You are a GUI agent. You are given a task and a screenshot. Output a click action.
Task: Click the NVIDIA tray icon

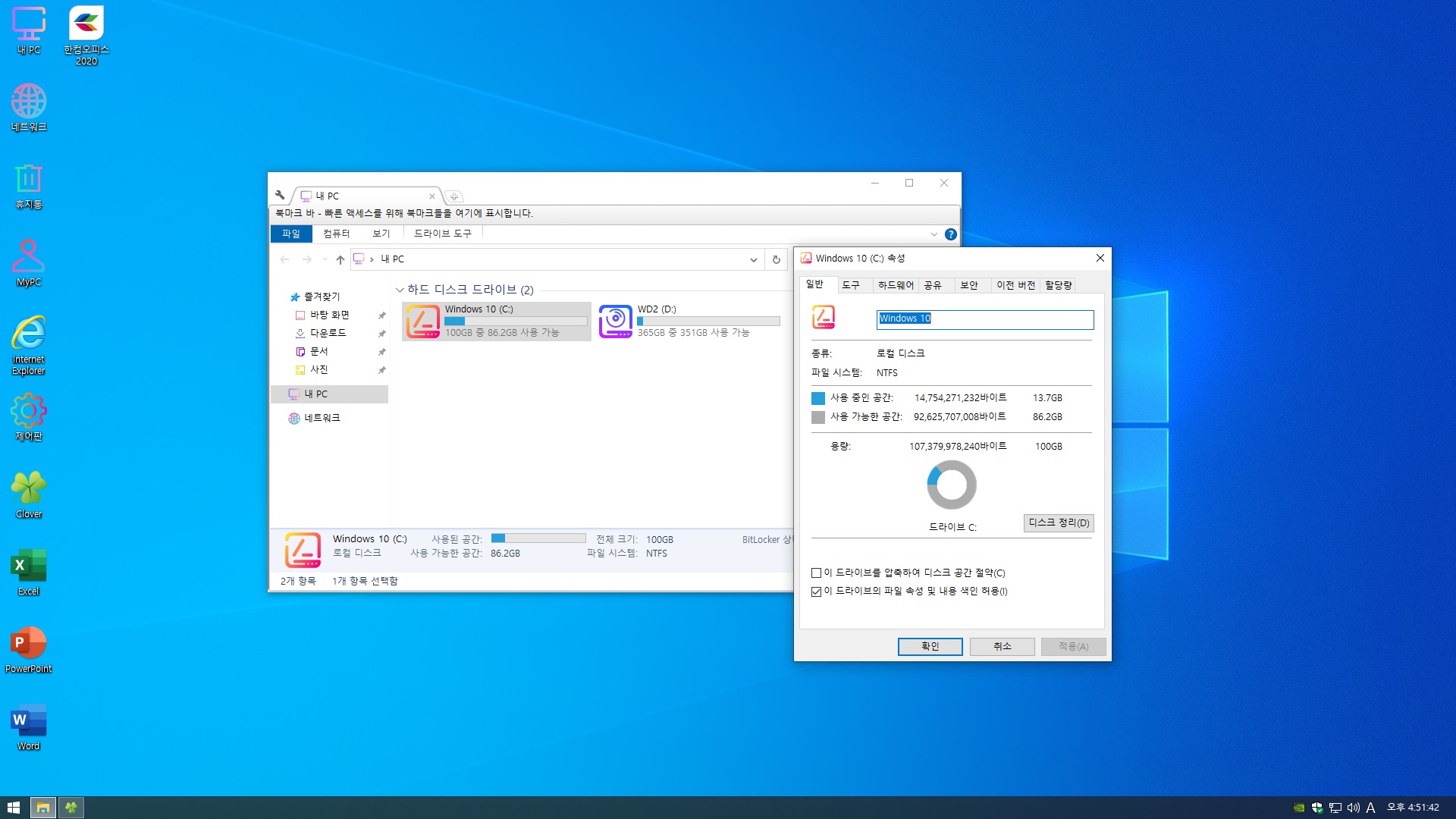point(1299,808)
